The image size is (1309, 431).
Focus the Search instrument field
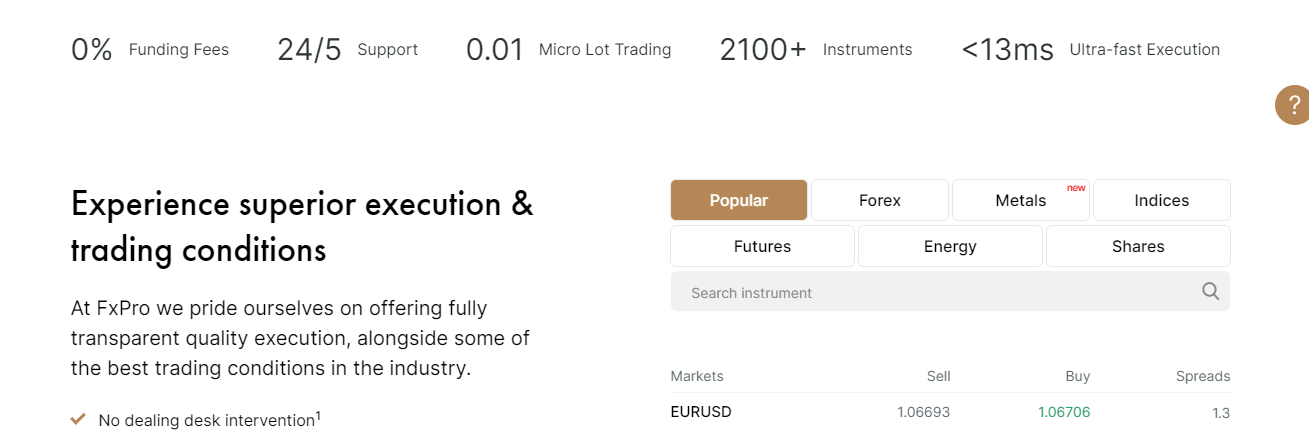coord(950,292)
